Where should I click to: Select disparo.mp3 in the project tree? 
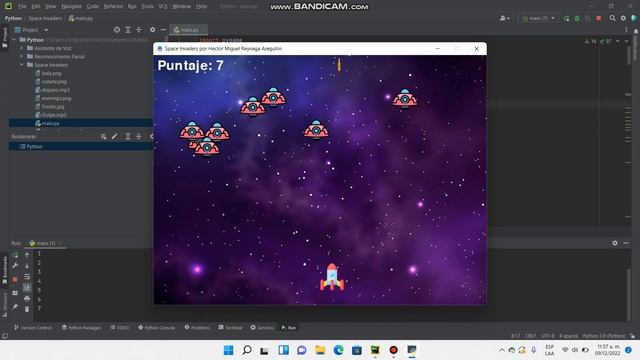click(x=56, y=90)
